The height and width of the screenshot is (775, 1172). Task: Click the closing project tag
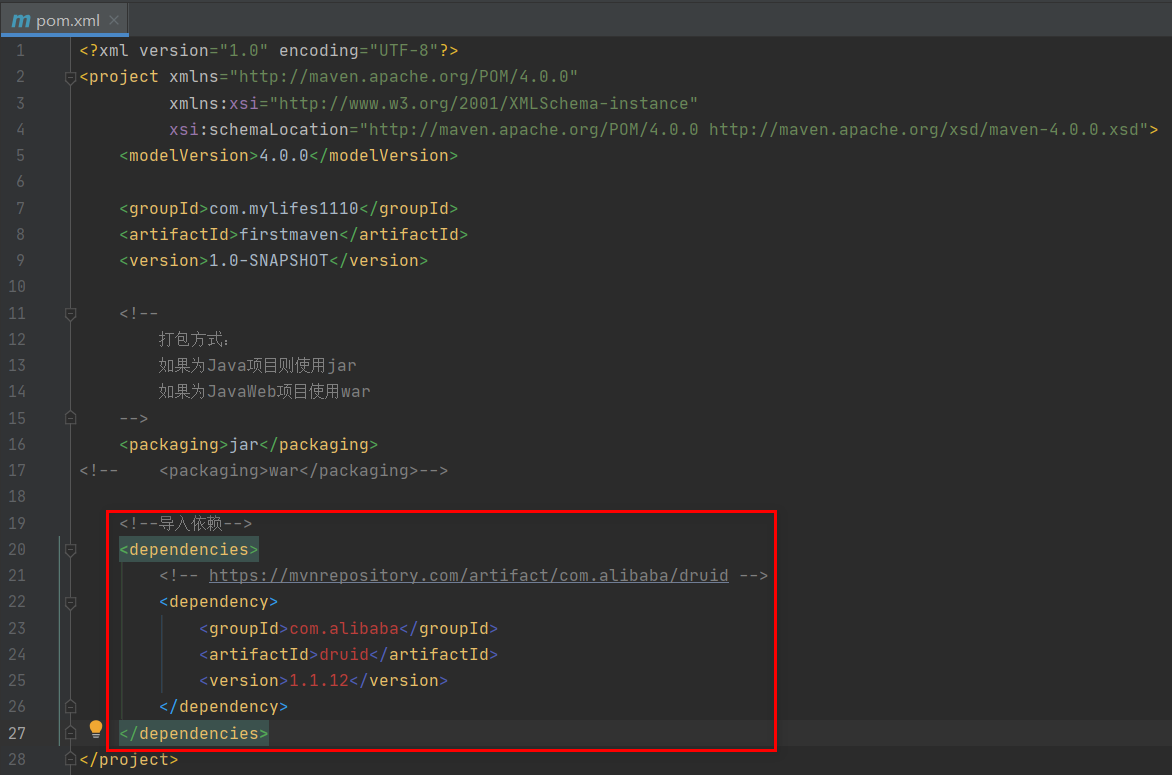pyautogui.click(x=129, y=759)
